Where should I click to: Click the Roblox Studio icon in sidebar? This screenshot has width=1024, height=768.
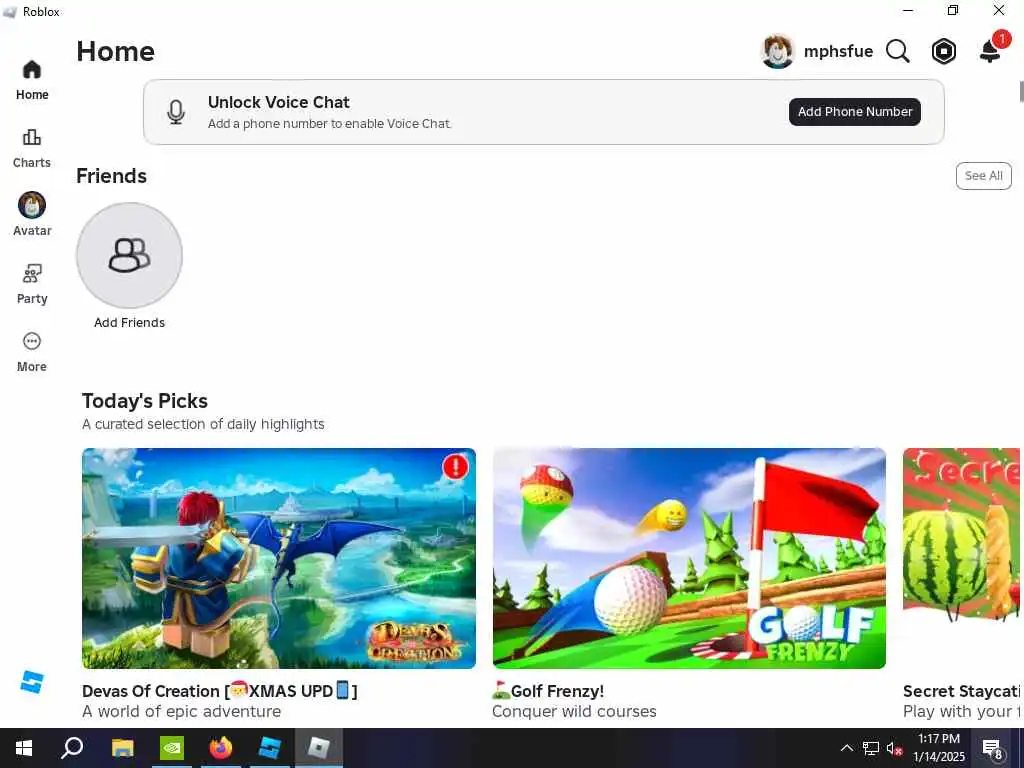[x=32, y=682]
